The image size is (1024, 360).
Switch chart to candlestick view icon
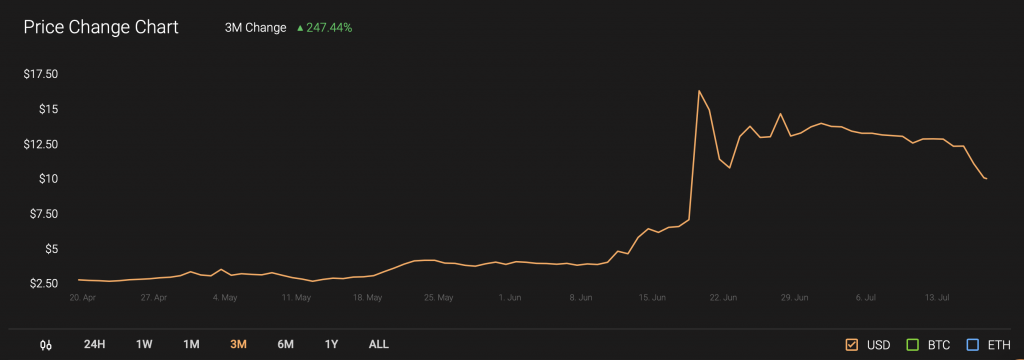(46, 345)
